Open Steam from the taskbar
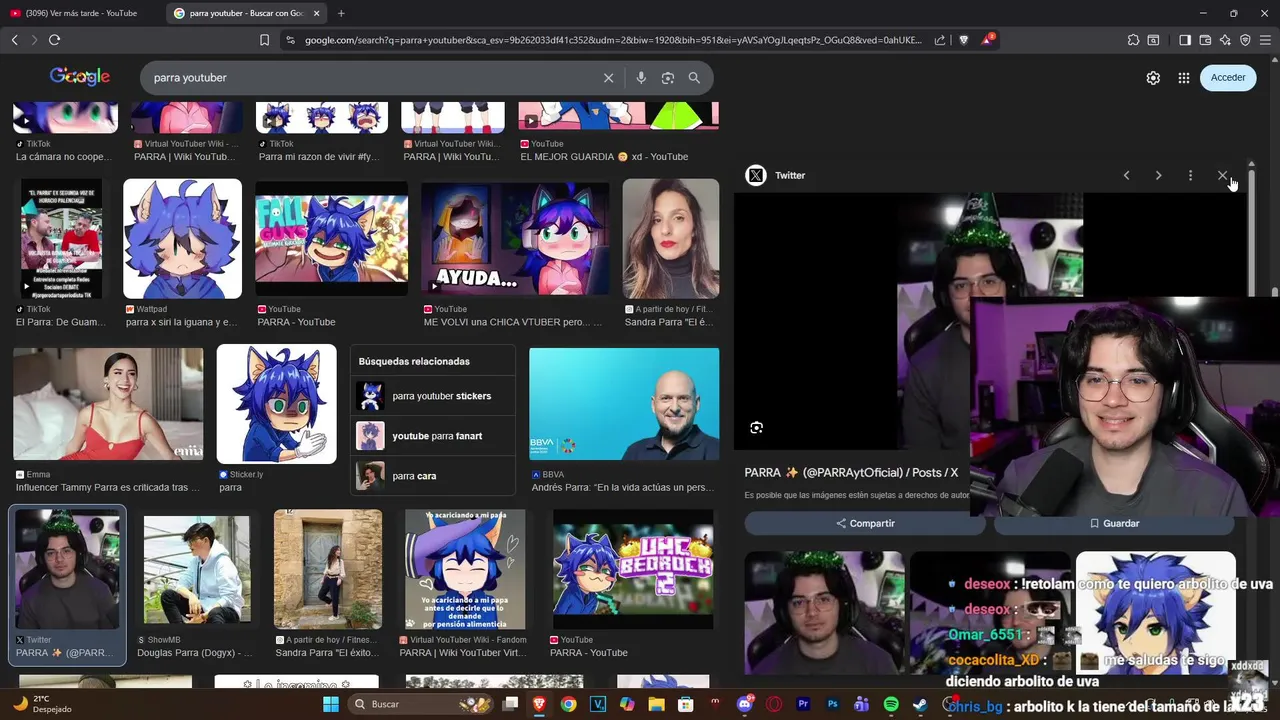Screen dimensions: 1280x720 coord(920,704)
